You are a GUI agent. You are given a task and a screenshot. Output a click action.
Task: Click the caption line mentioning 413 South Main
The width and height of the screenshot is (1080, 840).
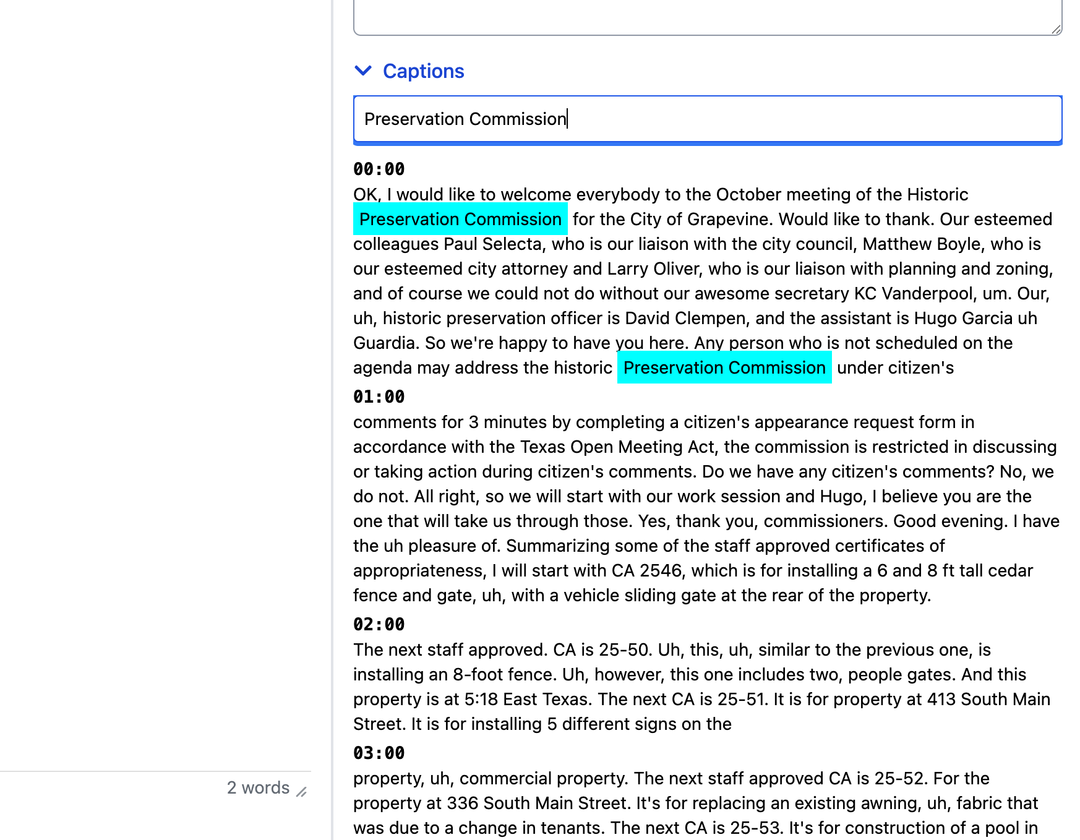click(960, 699)
